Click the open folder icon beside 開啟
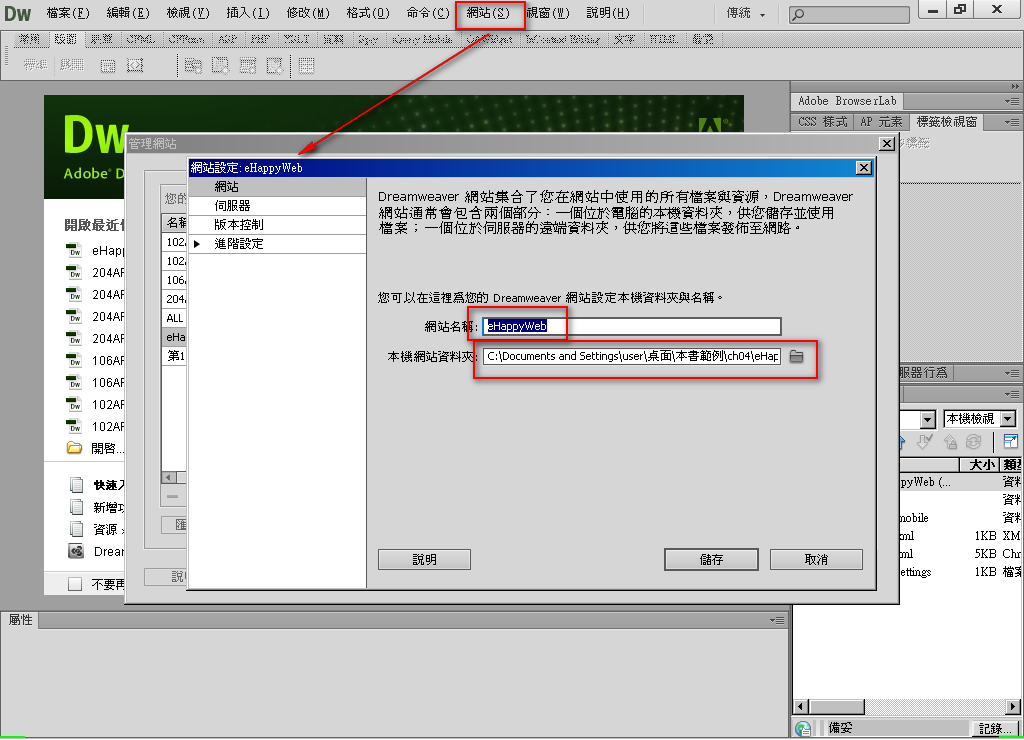 tap(74, 448)
